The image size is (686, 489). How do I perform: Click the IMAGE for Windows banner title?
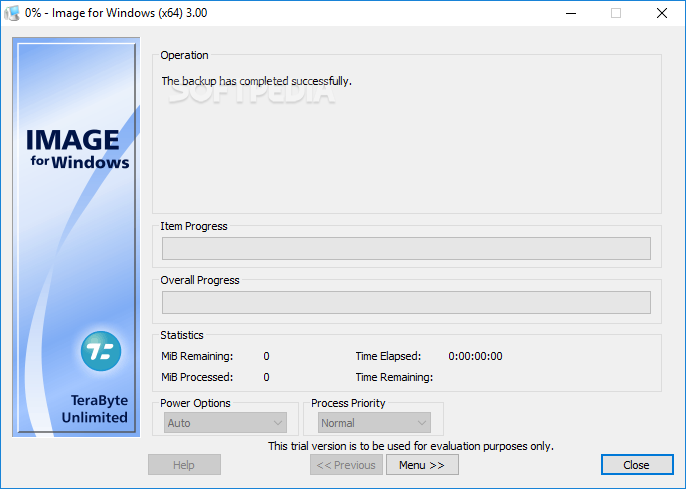[x=77, y=149]
